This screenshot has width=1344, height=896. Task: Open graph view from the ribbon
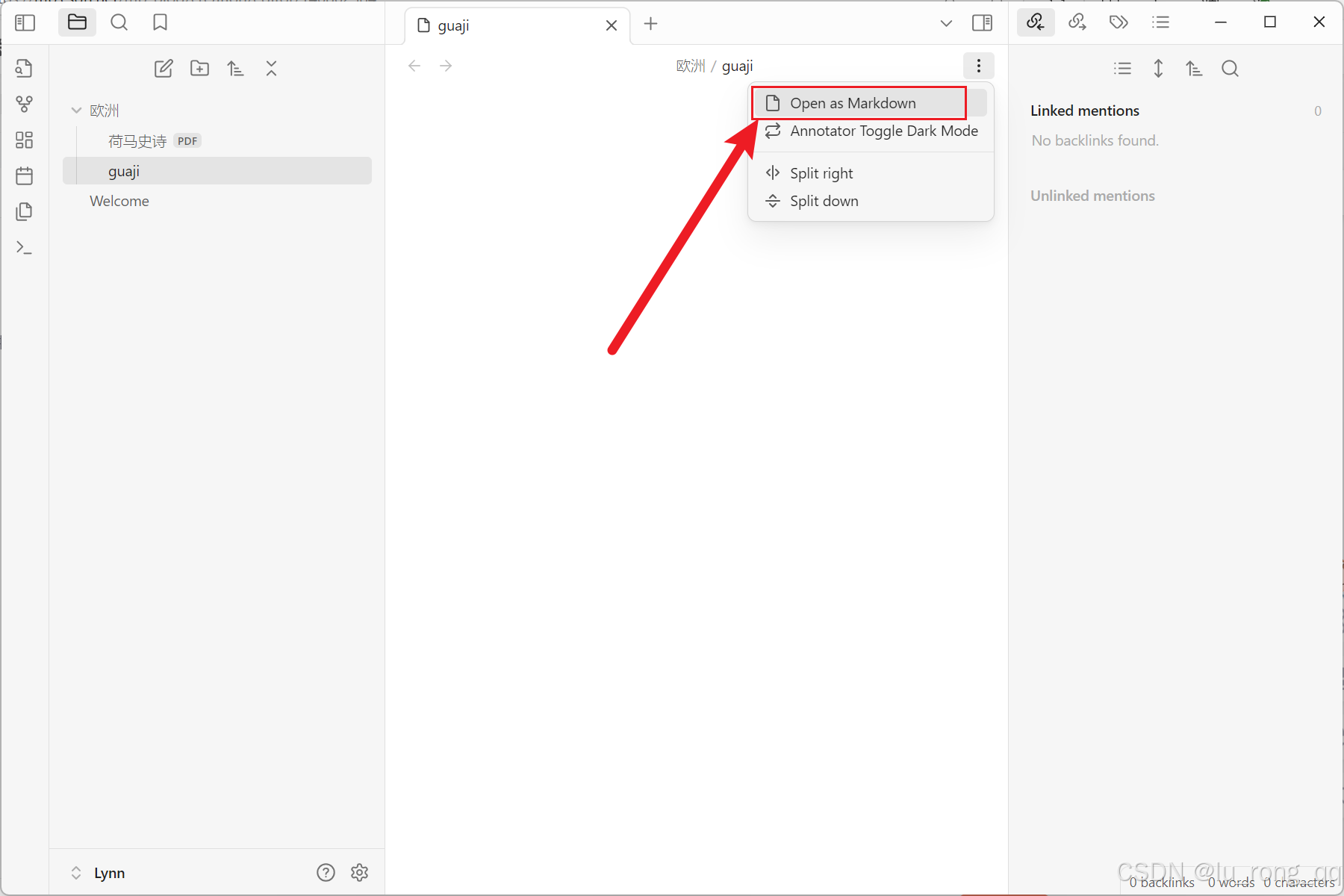(24, 104)
